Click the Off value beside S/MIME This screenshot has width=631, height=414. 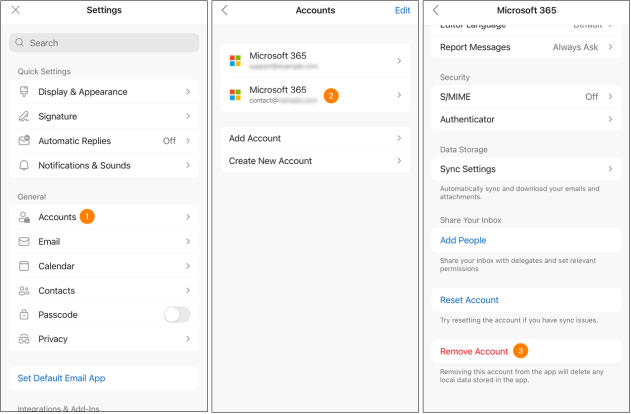(x=592, y=97)
